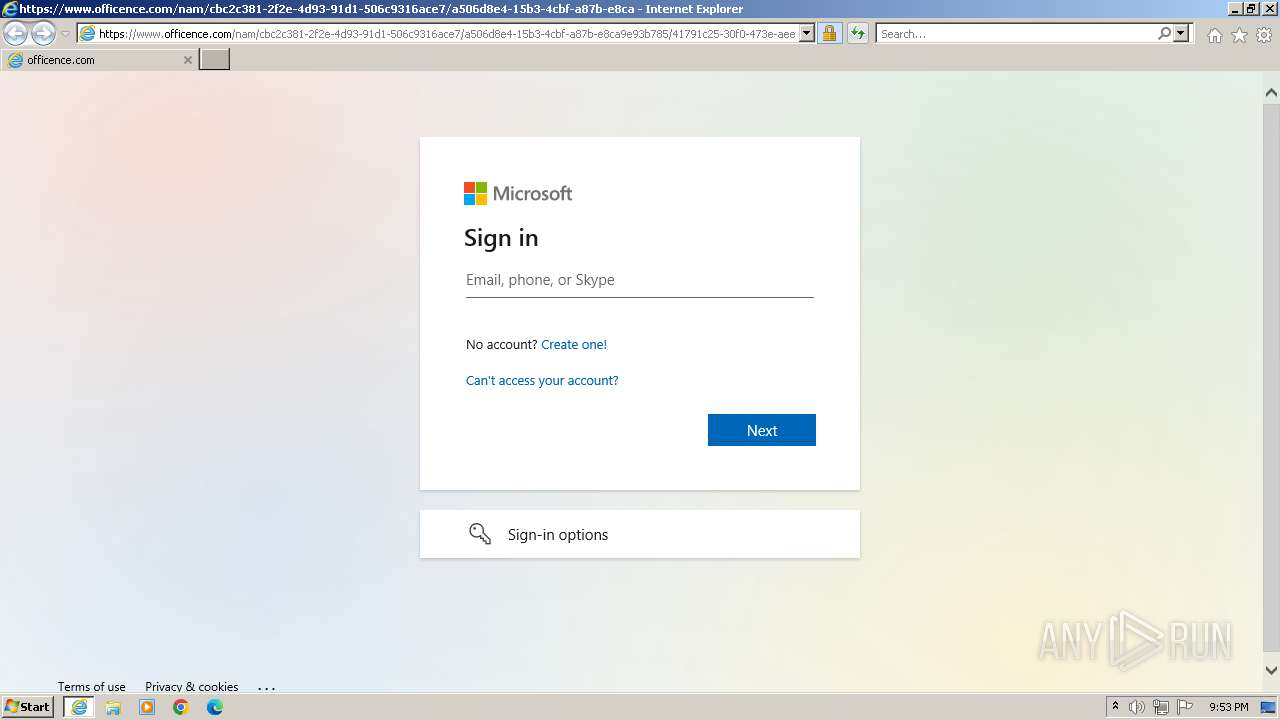The height and width of the screenshot is (720, 1280).
Task: Click the Microsoft logo
Action: coord(518,193)
